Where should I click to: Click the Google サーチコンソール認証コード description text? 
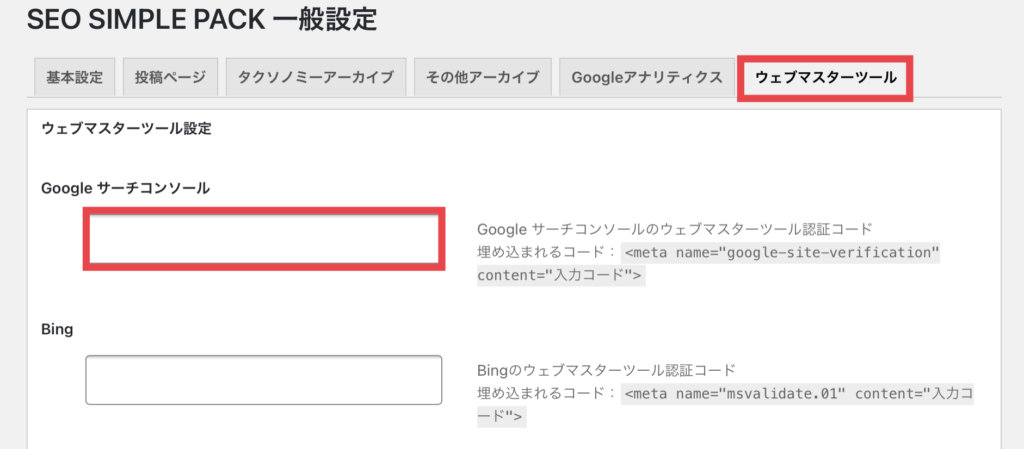675,229
